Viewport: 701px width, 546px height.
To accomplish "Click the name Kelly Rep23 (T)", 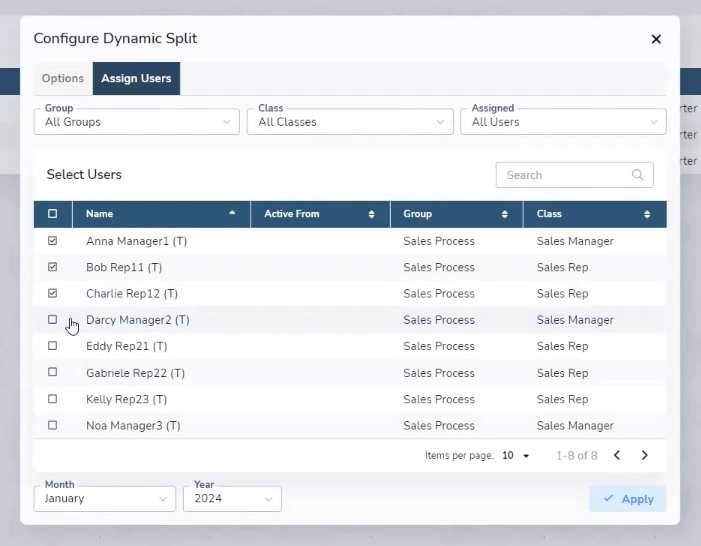I will (x=127, y=399).
